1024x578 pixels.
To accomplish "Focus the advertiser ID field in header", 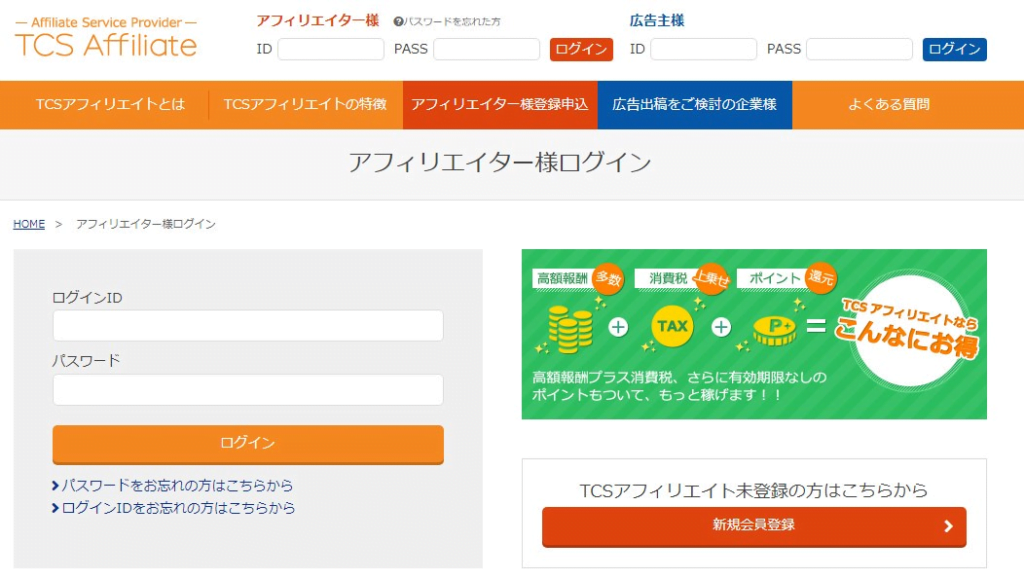I will coord(703,49).
